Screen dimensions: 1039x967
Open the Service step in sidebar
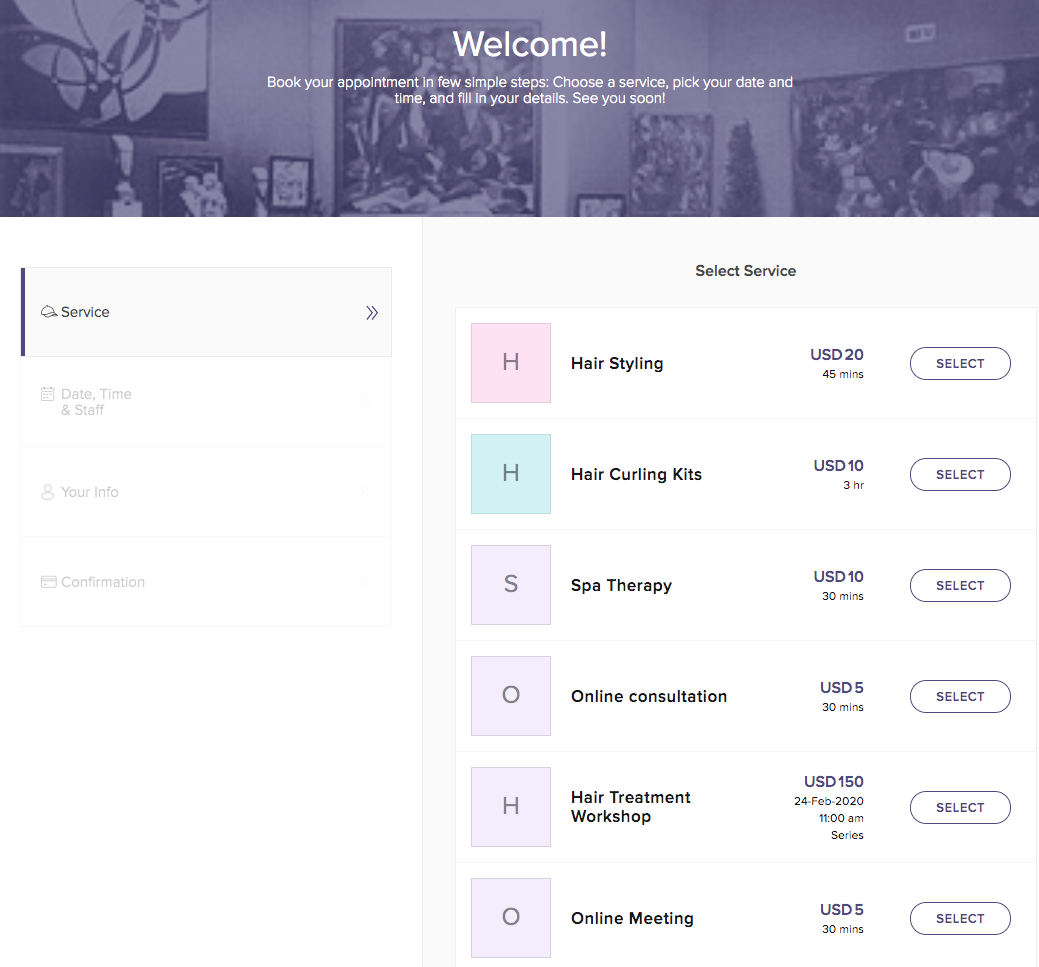pyautogui.click(x=85, y=312)
